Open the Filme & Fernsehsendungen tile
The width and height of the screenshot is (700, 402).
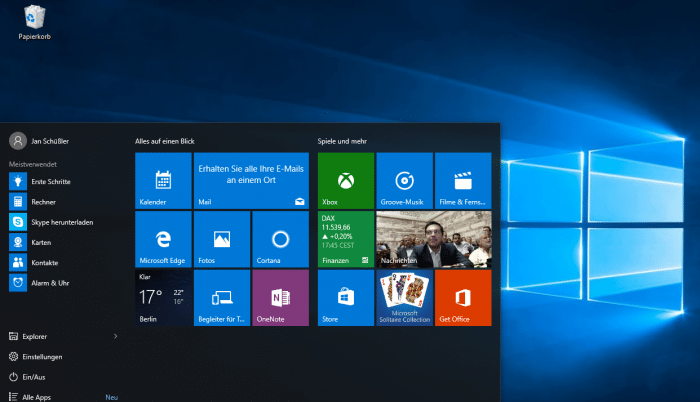pyautogui.click(x=463, y=181)
